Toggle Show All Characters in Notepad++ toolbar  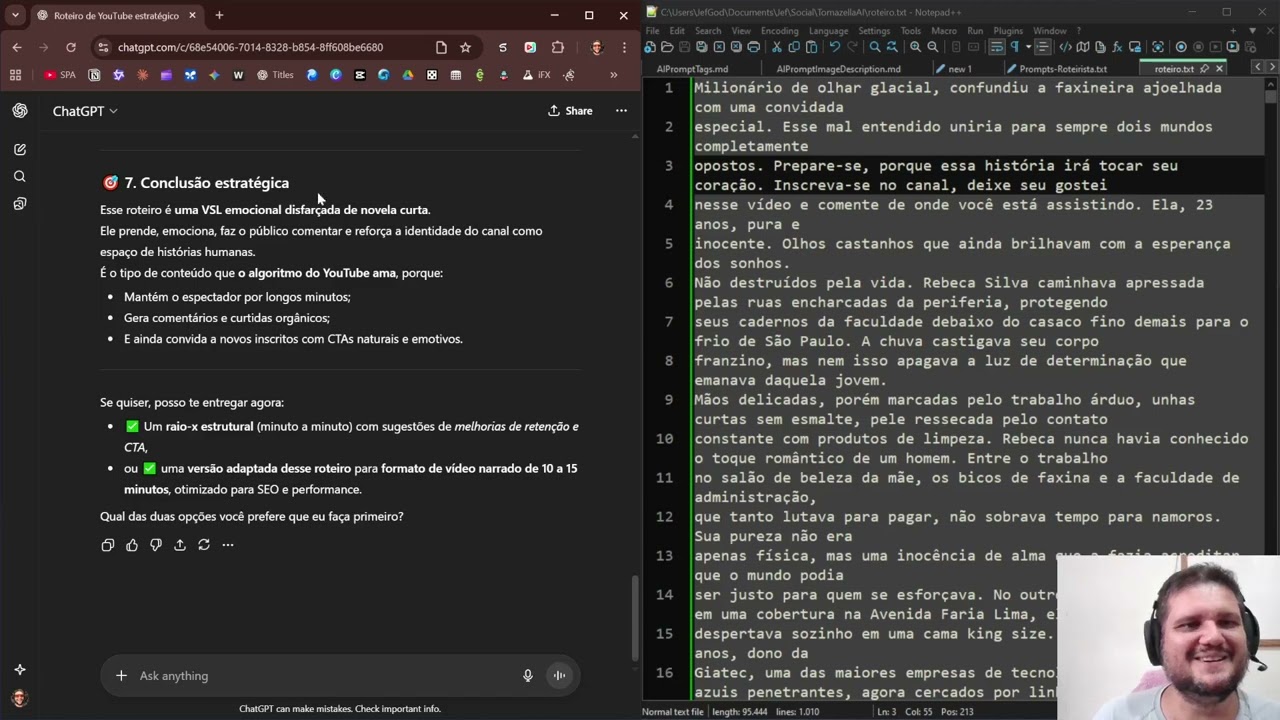pos(1014,47)
